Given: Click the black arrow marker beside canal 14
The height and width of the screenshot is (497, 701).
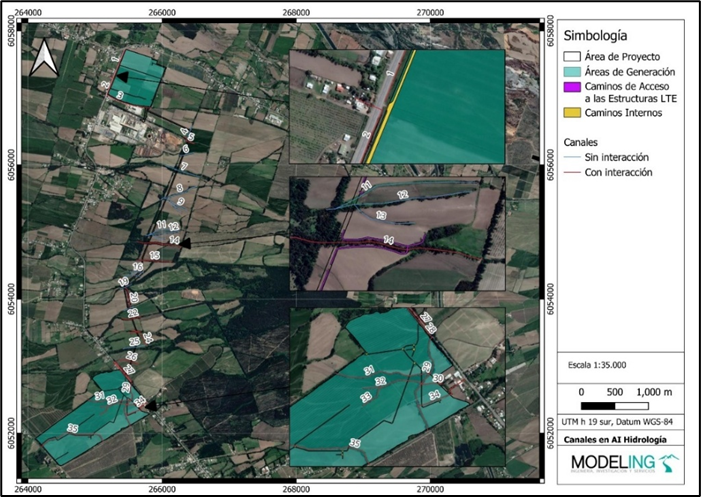Looking at the screenshot, I should (x=186, y=241).
